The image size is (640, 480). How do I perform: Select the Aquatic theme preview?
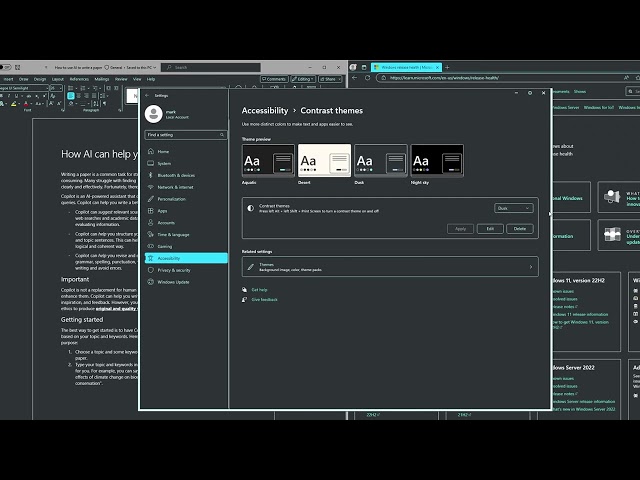268,160
